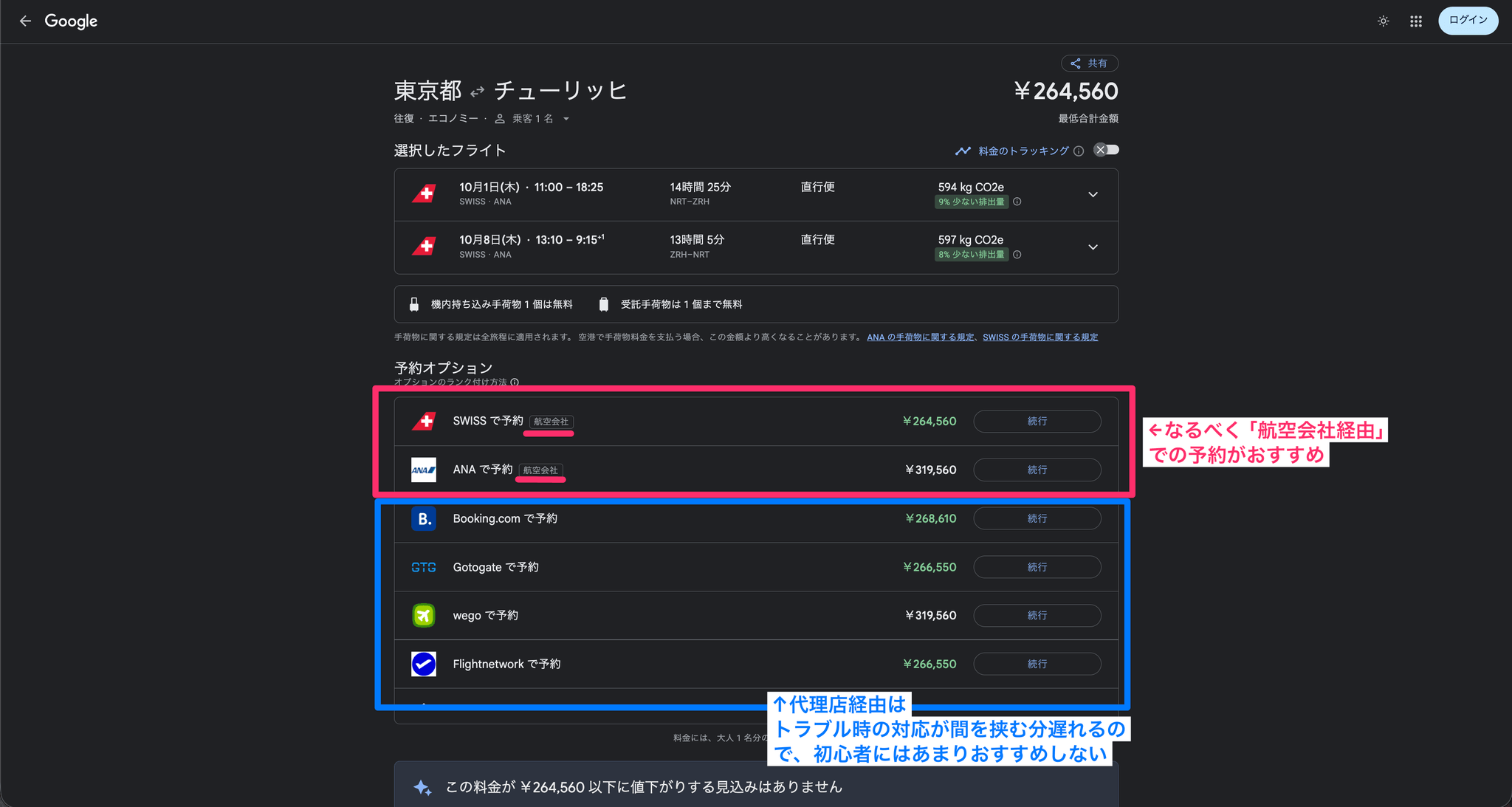Click 続行 for wego で予約

pyautogui.click(x=1037, y=616)
